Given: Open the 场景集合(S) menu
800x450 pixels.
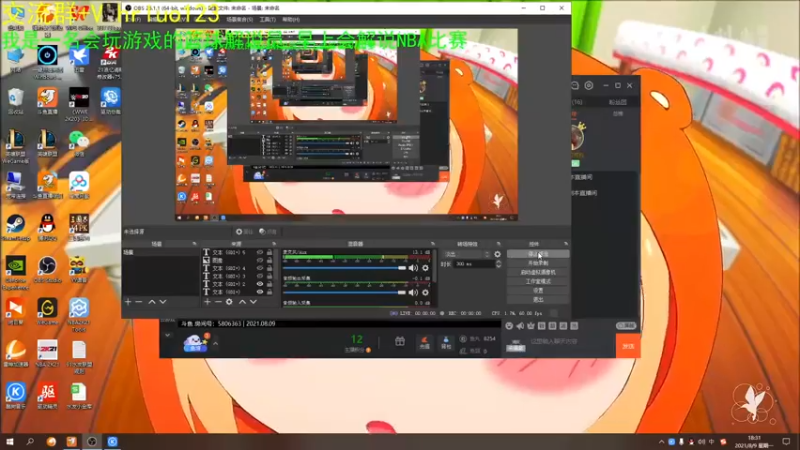Looking at the screenshot, I should click(x=239, y=19).
